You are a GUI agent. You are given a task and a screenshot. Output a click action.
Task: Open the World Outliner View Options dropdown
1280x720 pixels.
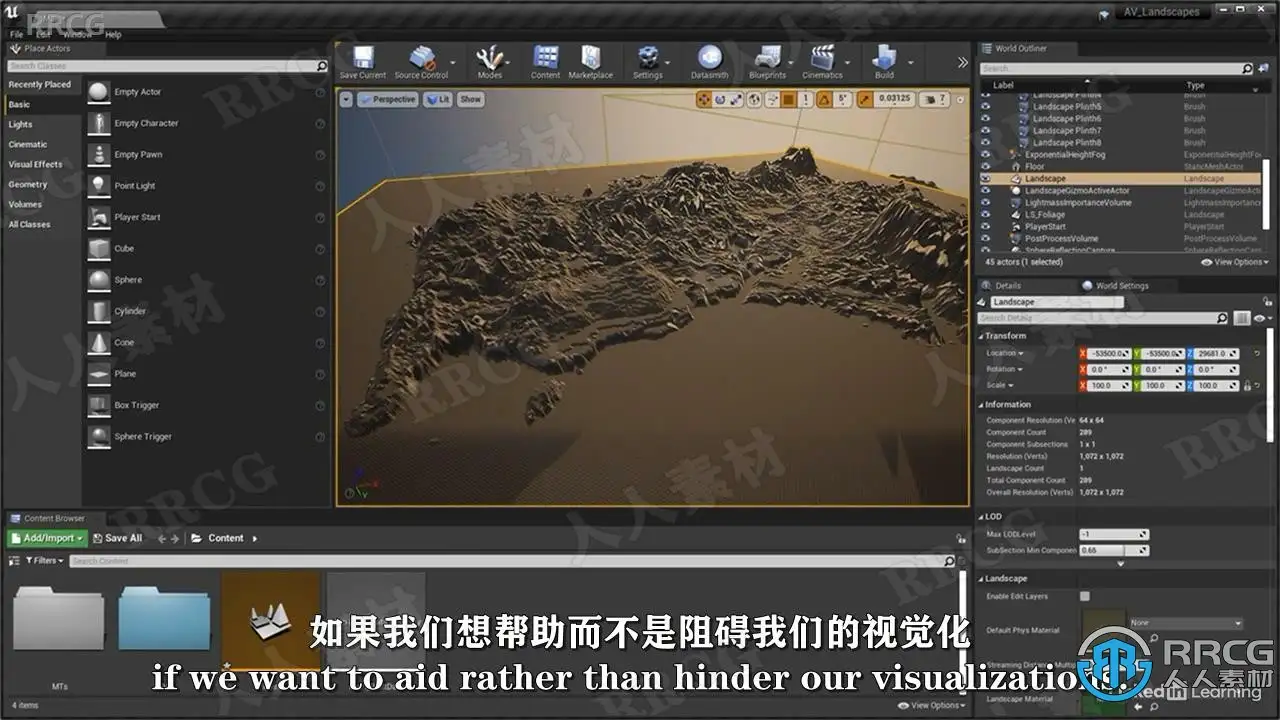click(1236, 262)
